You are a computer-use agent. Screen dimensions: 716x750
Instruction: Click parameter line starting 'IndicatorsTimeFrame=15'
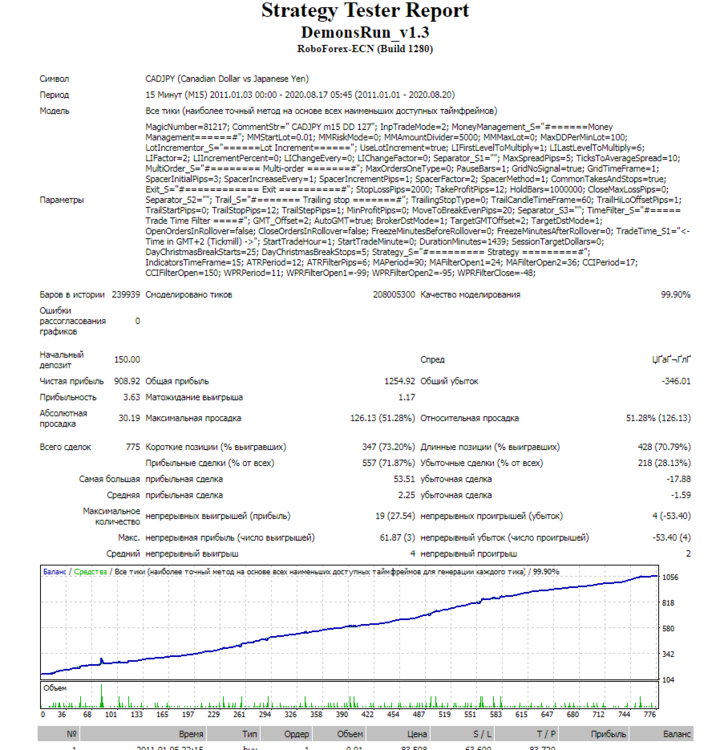pyautogui.click(x=391, y=263)
